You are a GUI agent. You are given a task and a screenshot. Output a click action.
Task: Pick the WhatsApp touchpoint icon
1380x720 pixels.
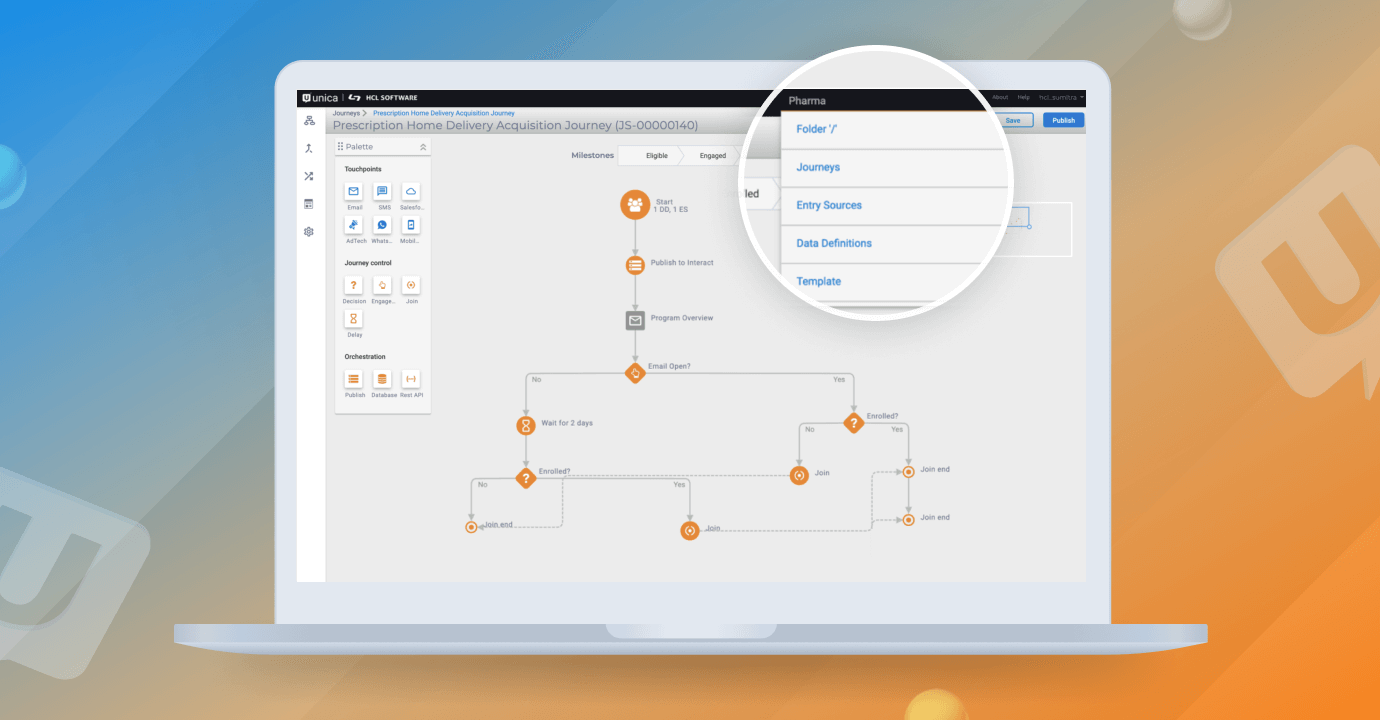(x=382, y=225)
